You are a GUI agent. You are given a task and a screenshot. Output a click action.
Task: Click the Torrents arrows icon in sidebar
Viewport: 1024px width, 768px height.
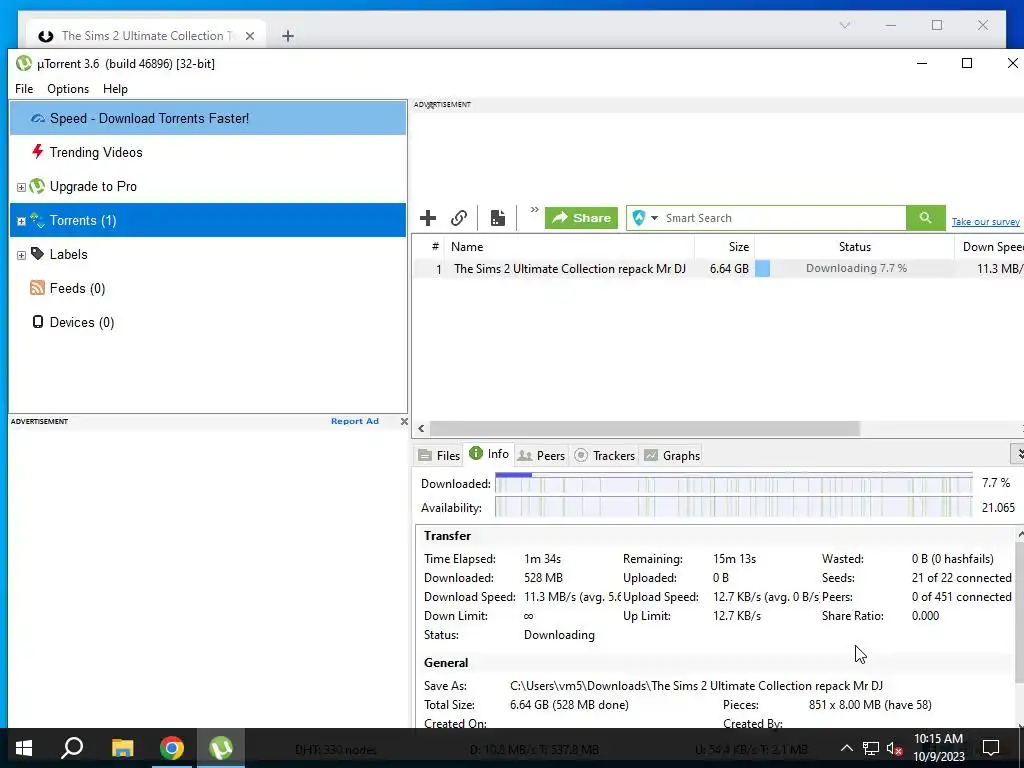point(37,220)
